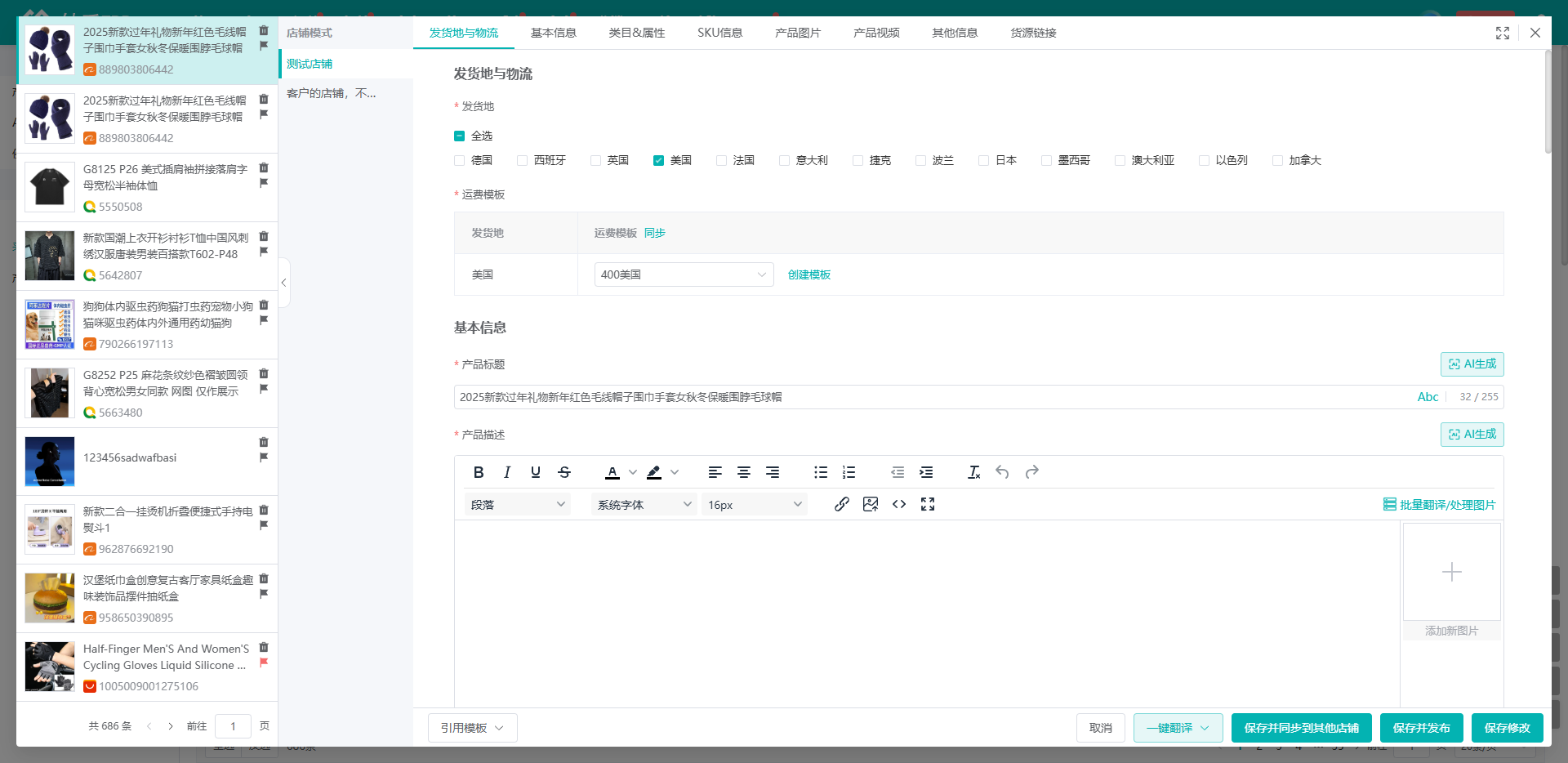Apply strikethrough formatting in editor
Screen dimensions: 1568x763
click(564, 472)
